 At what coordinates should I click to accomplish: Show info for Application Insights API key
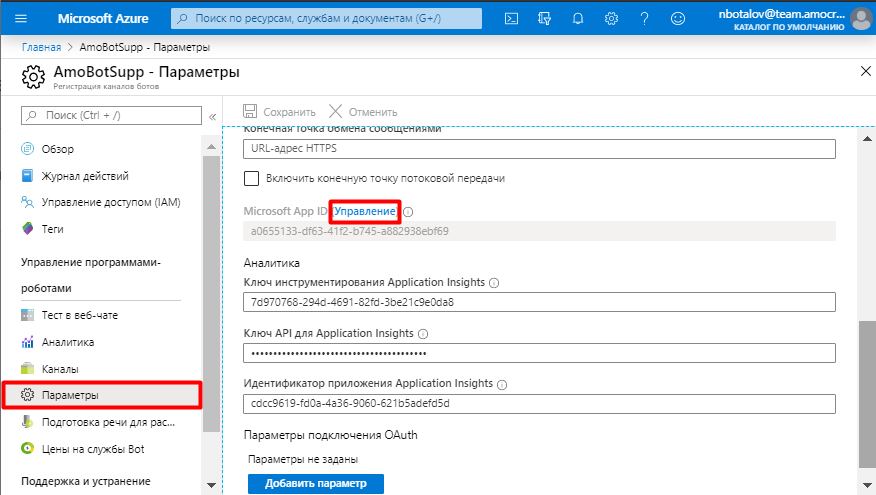pyautogui.click(x=423, y=334)
